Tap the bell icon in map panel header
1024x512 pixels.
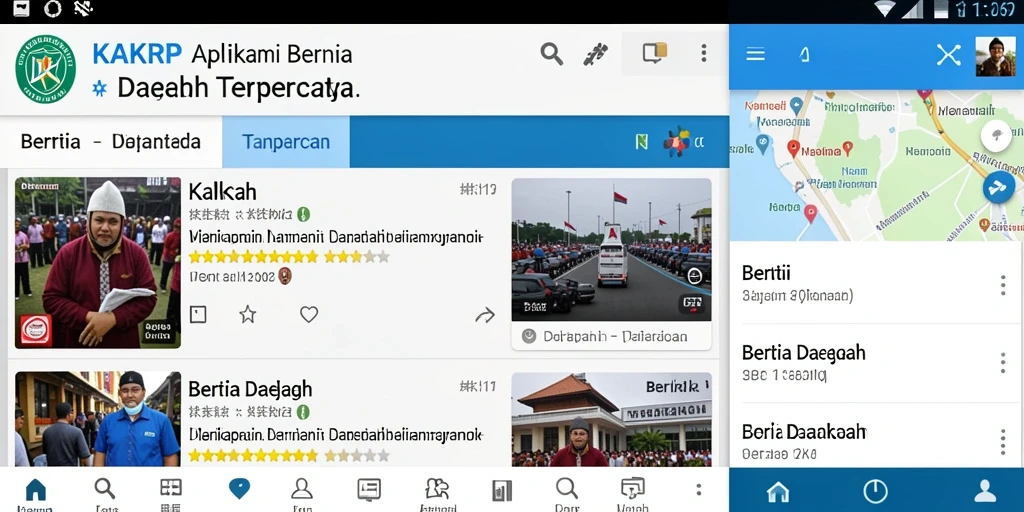[x=805, y=56]
